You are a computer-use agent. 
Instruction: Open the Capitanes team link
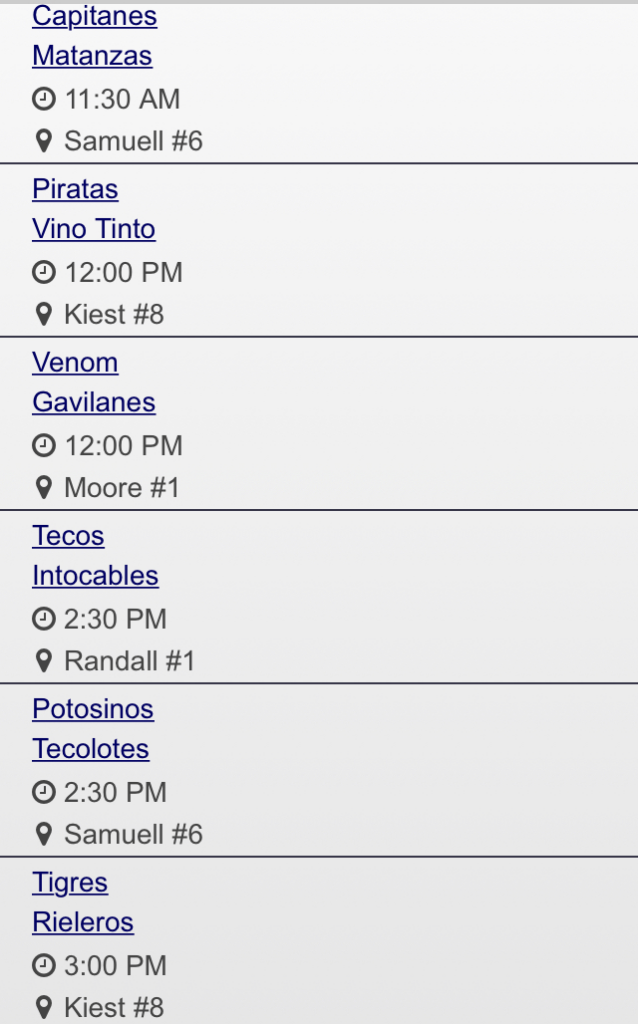pos(94,16)
